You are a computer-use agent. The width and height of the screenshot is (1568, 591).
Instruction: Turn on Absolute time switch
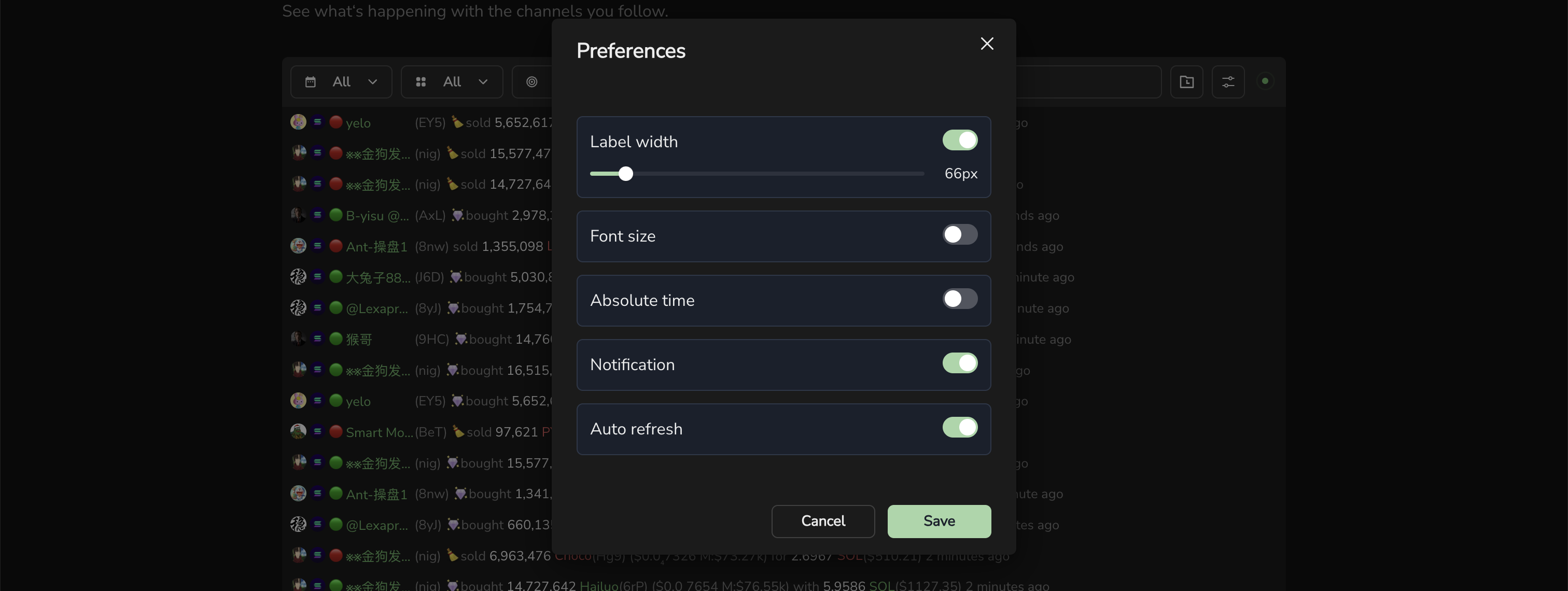(960, 299)
